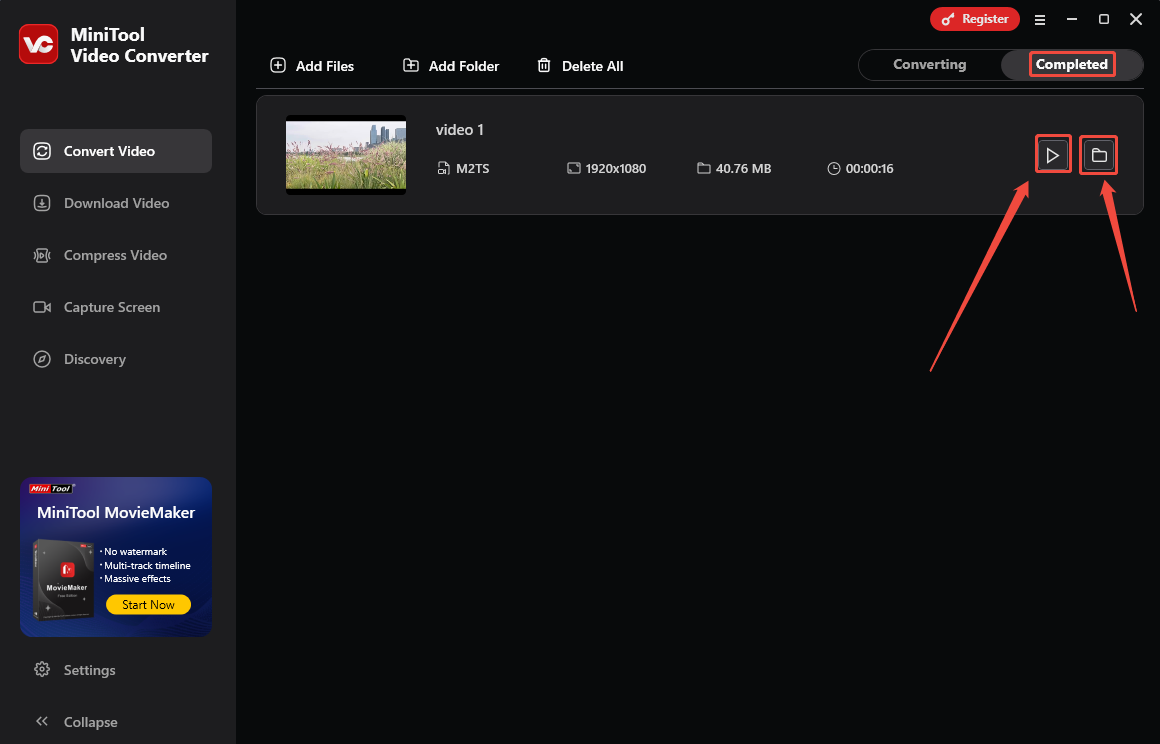This screenshot has height=744, width=1160.
Task: Click the MiniTool Video Converter logo icon
Action: (38, 44)
